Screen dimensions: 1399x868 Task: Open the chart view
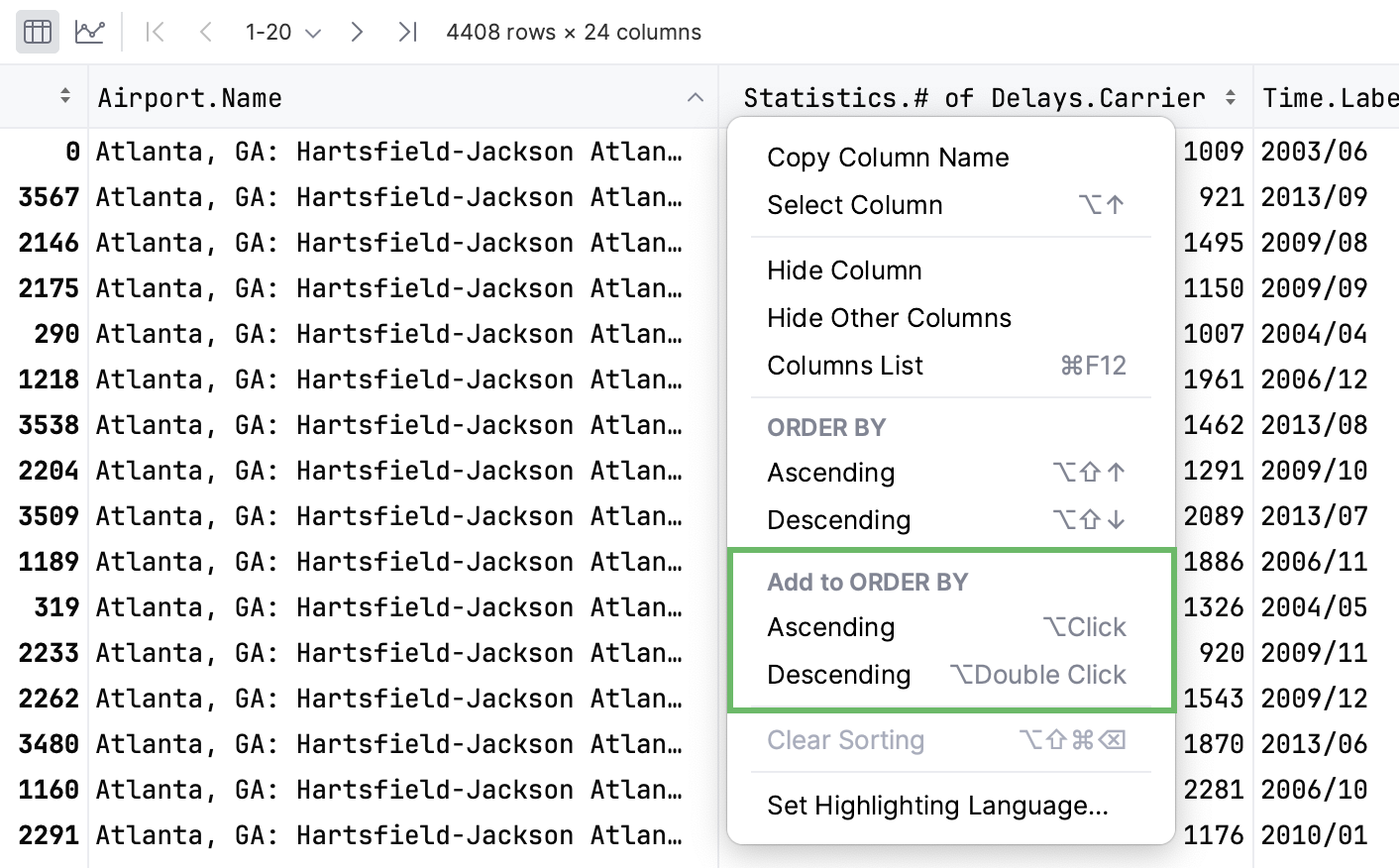(x=90, y=32)
